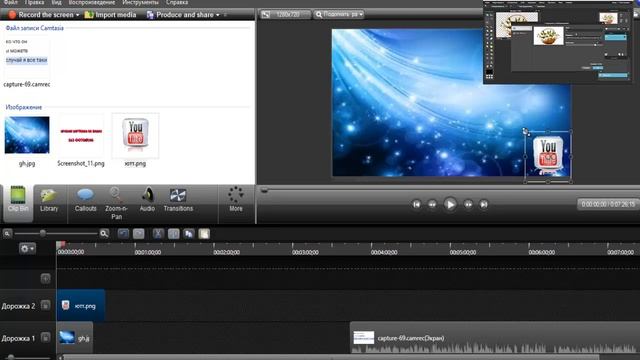
Task: Open the Справка menu
Action: 177,2
